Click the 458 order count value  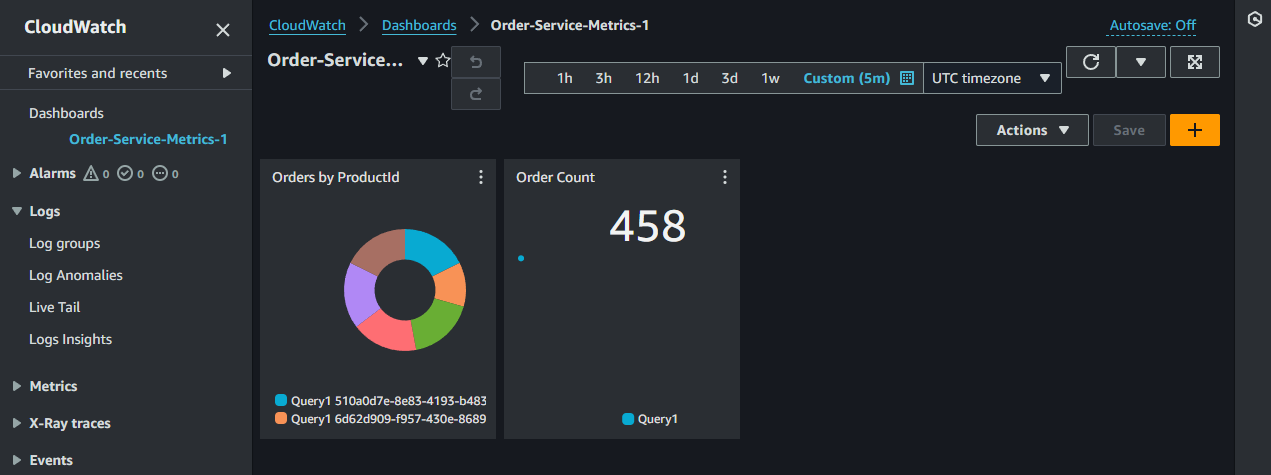(648, 227)
